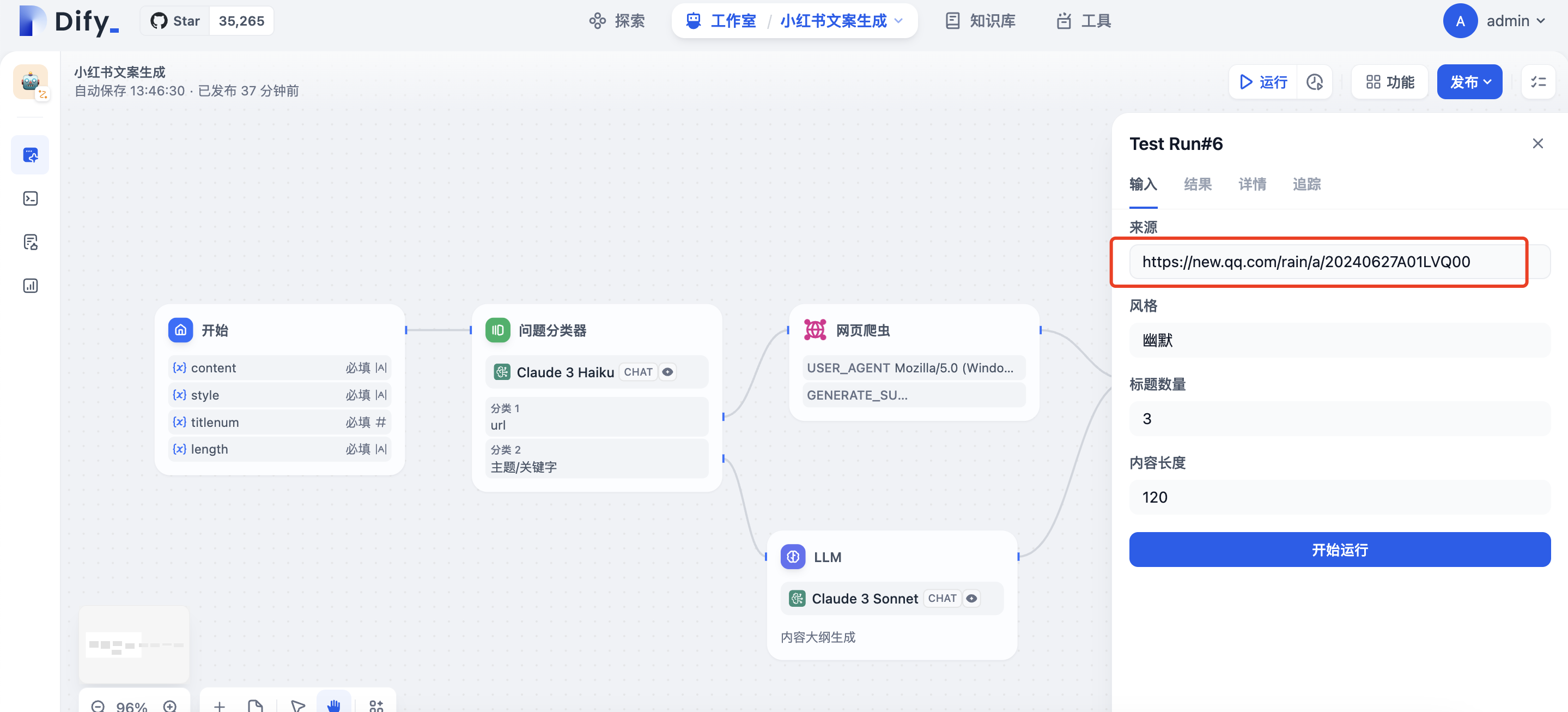Click the workflow minimap thumbnail

134,644
